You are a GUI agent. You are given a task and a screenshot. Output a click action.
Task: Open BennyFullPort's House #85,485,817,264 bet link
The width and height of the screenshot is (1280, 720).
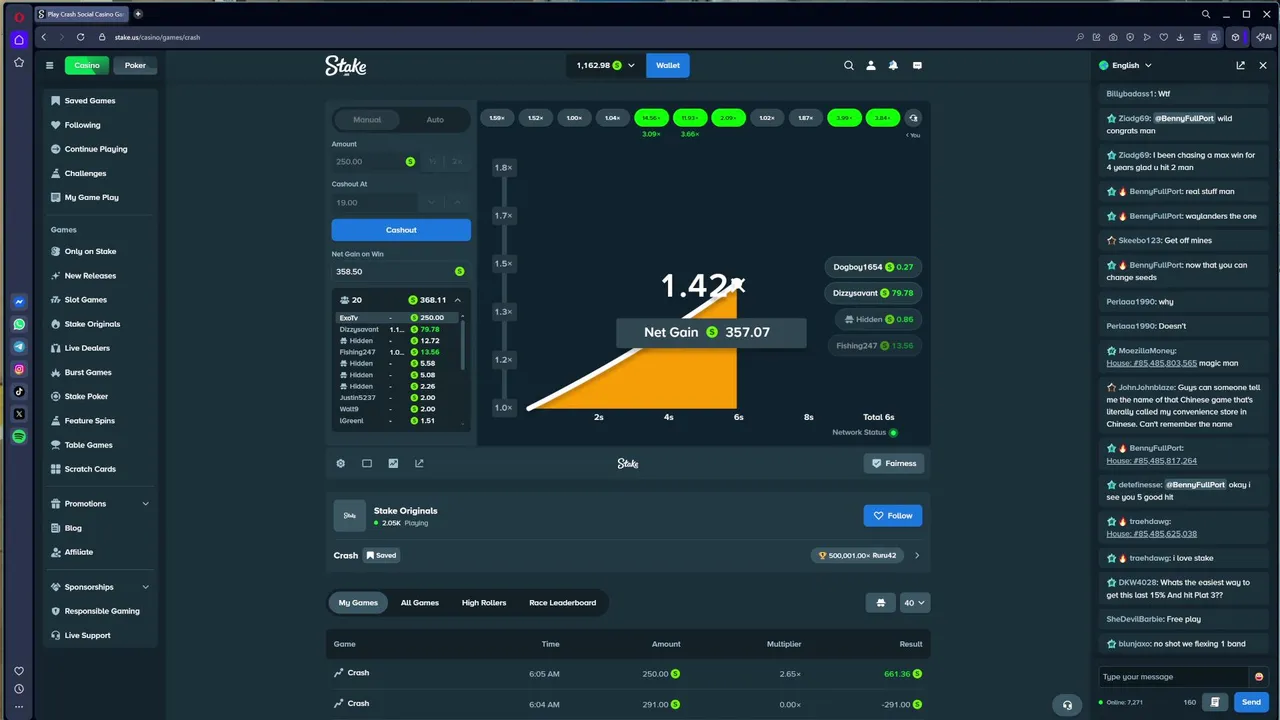1151,461
